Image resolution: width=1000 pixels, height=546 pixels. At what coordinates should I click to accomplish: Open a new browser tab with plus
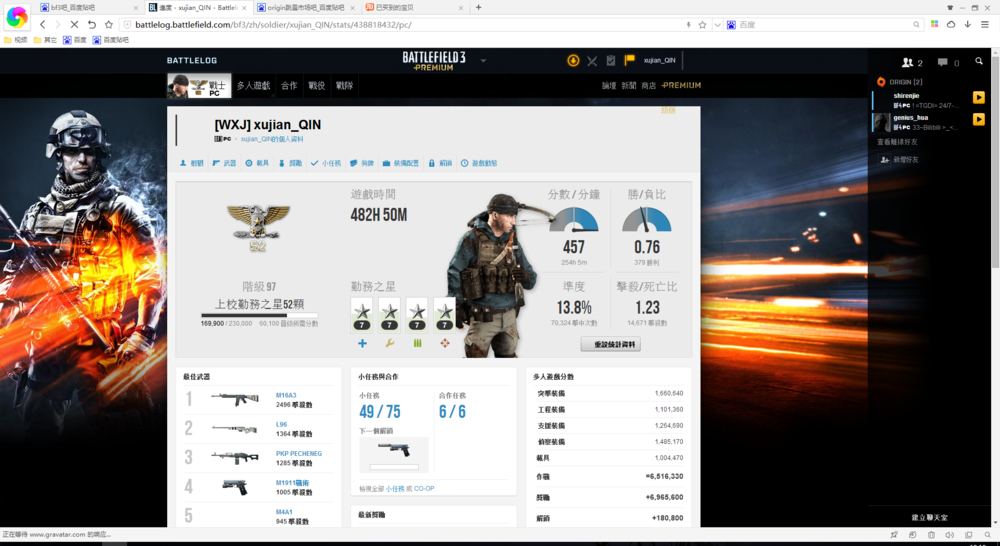pos(478,8)
